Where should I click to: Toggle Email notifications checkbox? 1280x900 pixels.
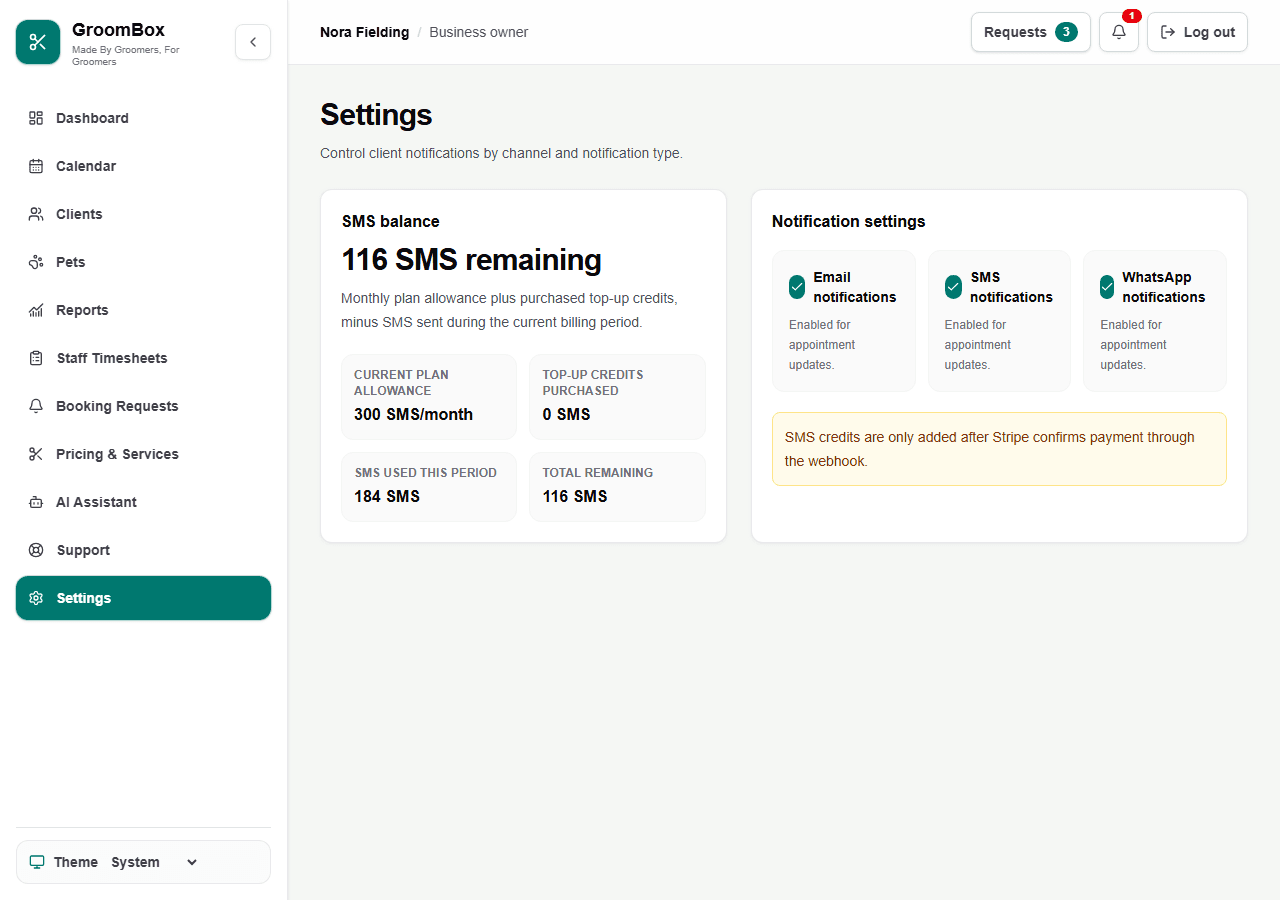(x=797, y=287)
